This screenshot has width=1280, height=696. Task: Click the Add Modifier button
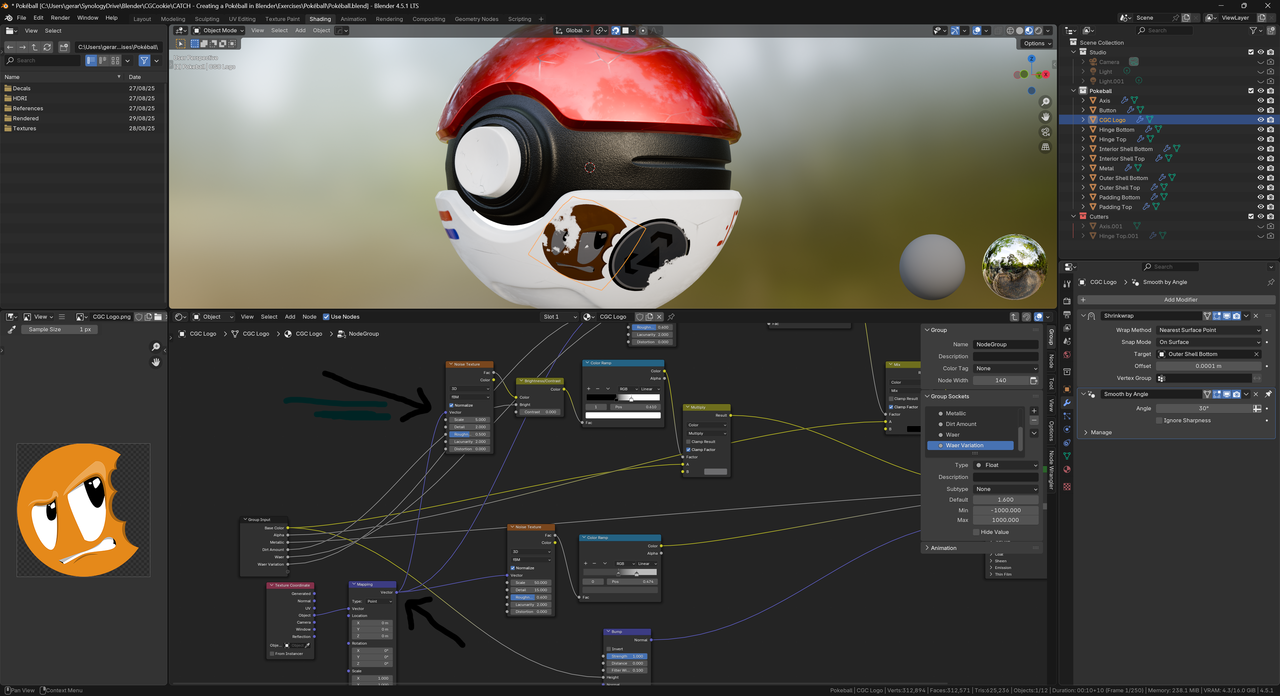(1180, 300)
